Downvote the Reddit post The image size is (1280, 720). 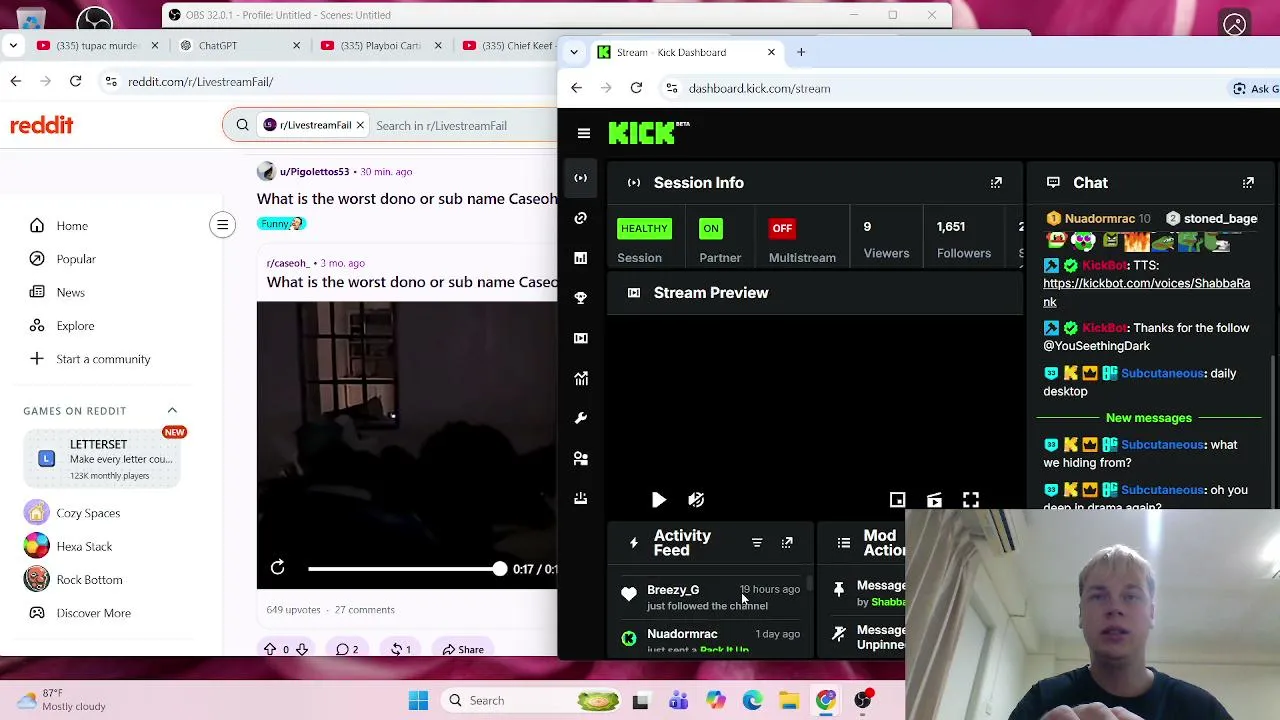click(301, 650)
